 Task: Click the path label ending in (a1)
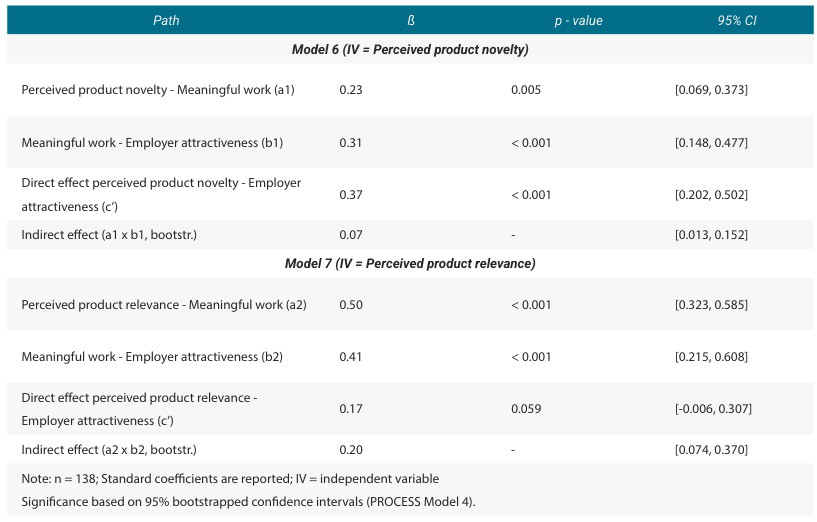pos(158,90)
